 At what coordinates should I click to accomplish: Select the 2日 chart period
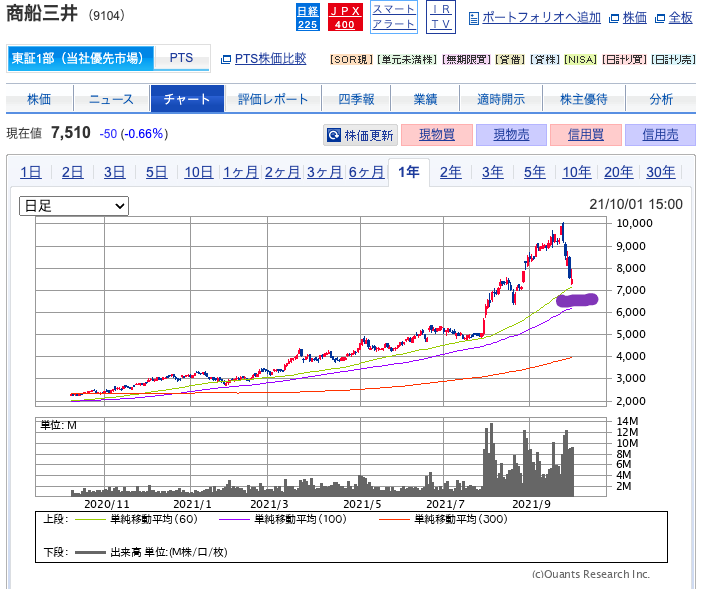coord(73,172)
